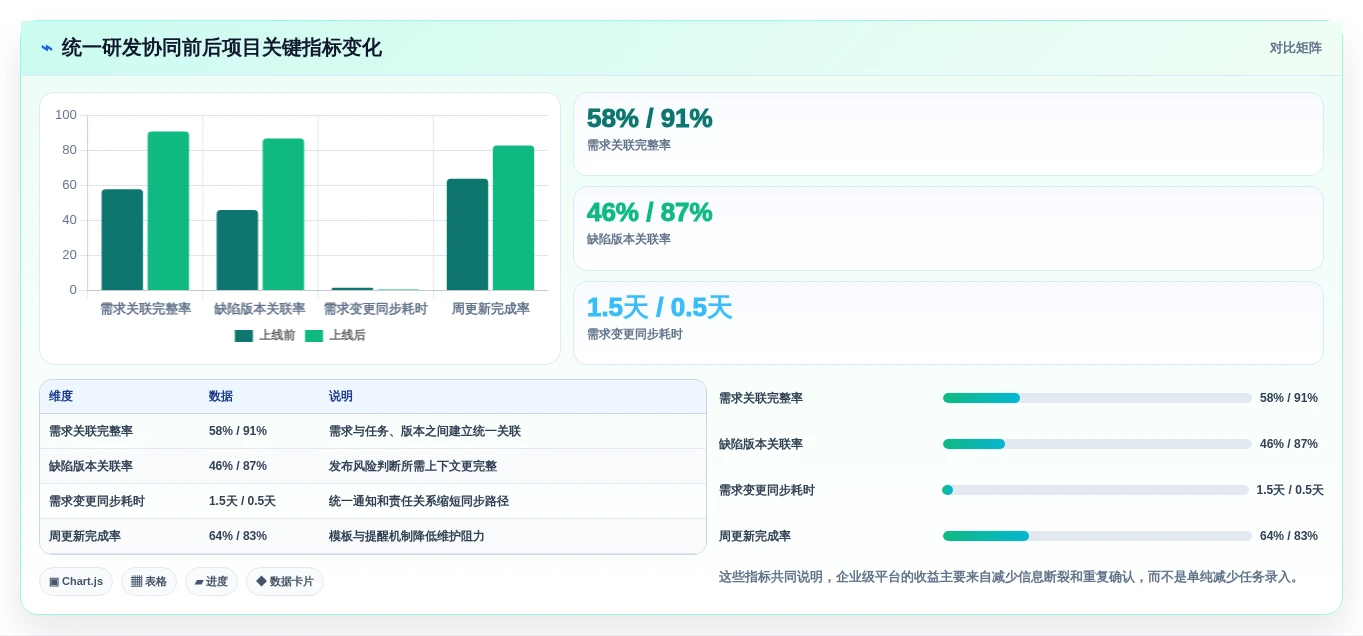Click the 上线后 bar for 缺陷版本关联率
1363x636 pixels.
pyautogui.click(x=283, y=215)
